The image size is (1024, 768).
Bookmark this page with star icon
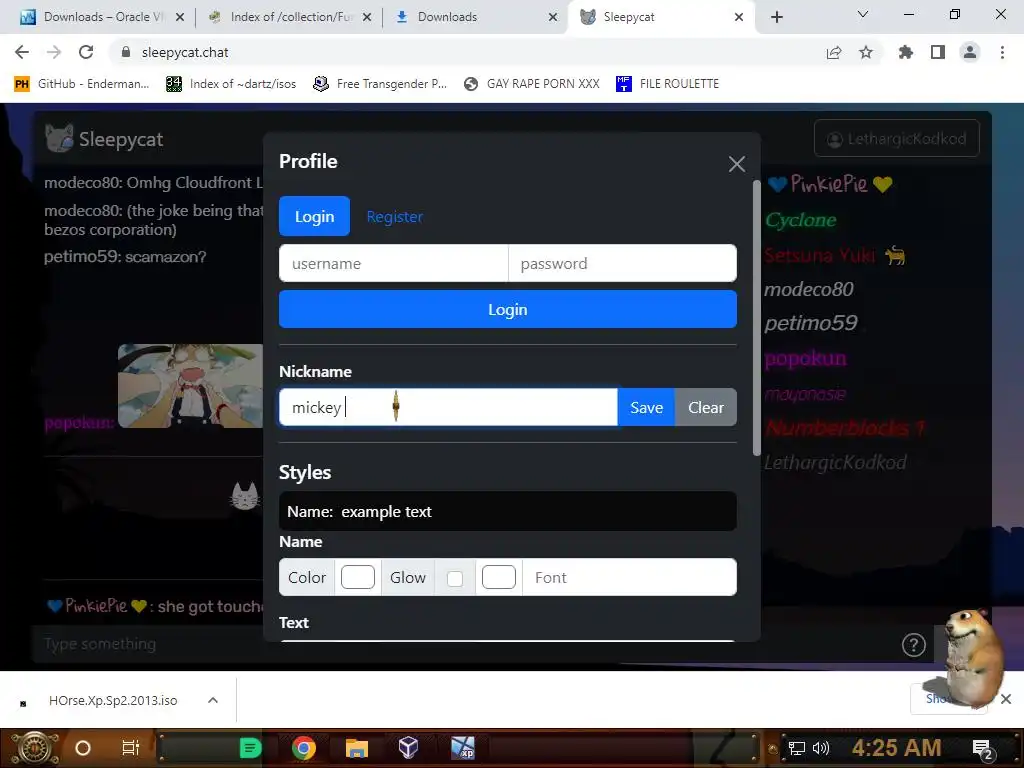[x=866, y=52]
